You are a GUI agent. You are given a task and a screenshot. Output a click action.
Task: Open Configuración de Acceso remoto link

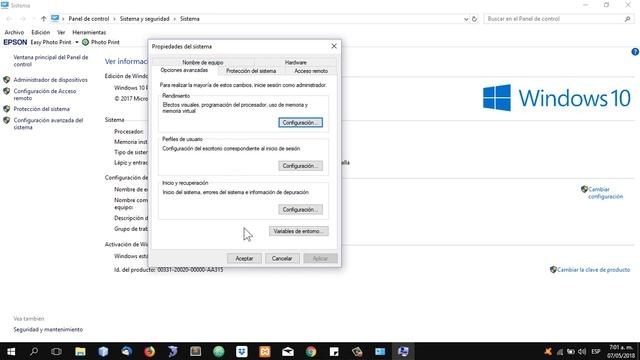click(44, 94)
